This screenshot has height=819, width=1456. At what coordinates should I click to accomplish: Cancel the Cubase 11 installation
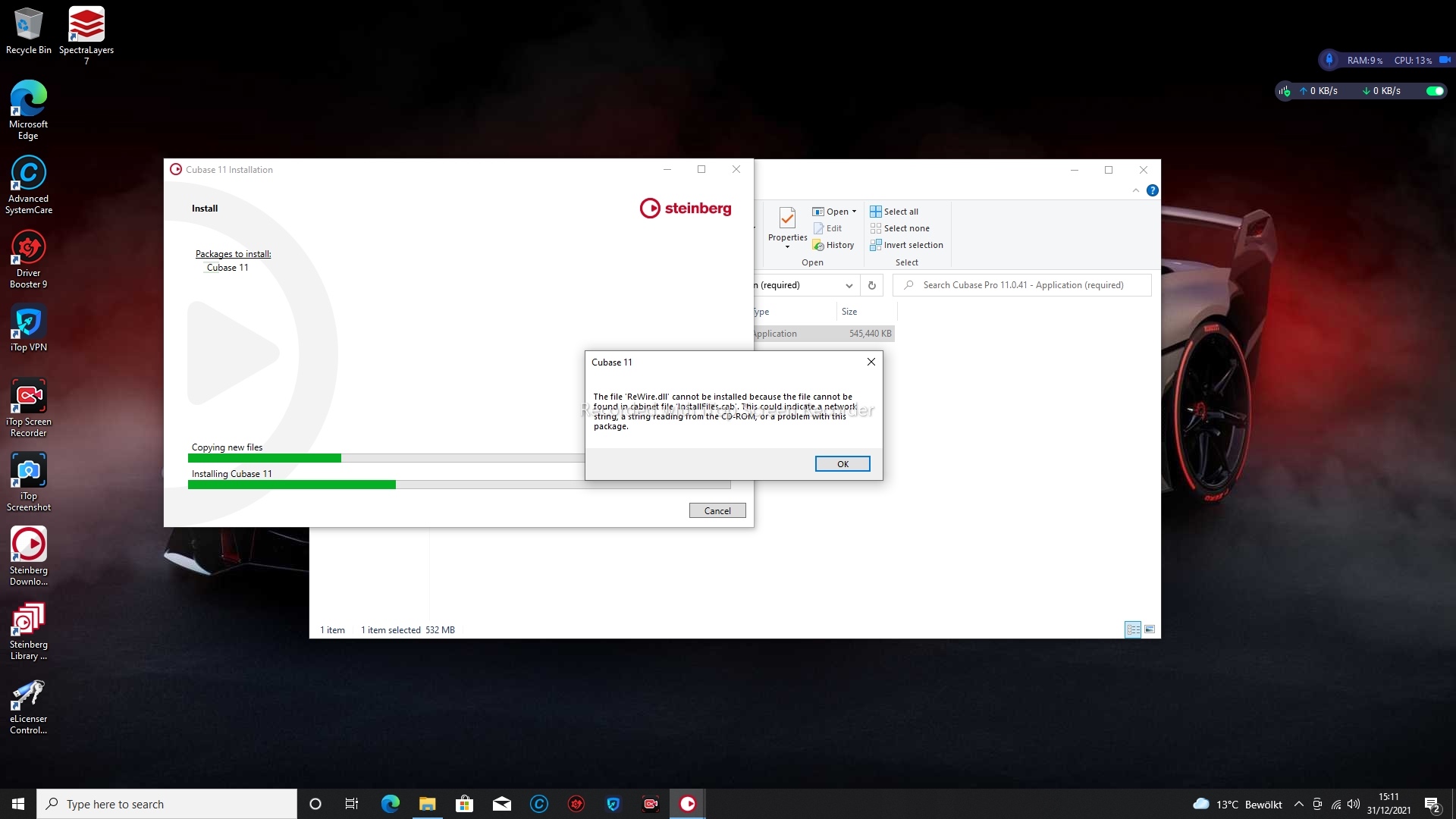717,511
